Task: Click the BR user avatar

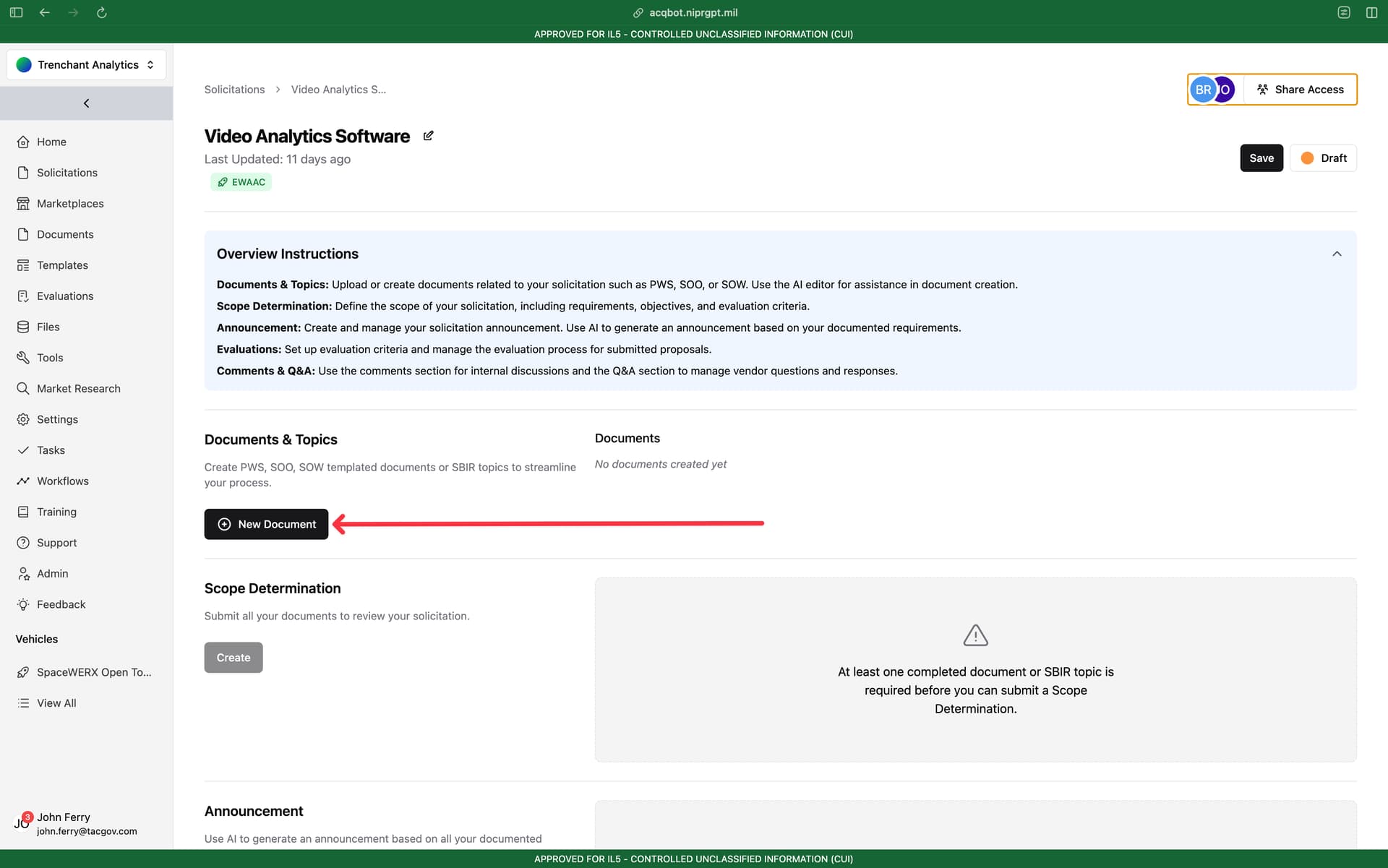Action: click(x=1203, y=90)
